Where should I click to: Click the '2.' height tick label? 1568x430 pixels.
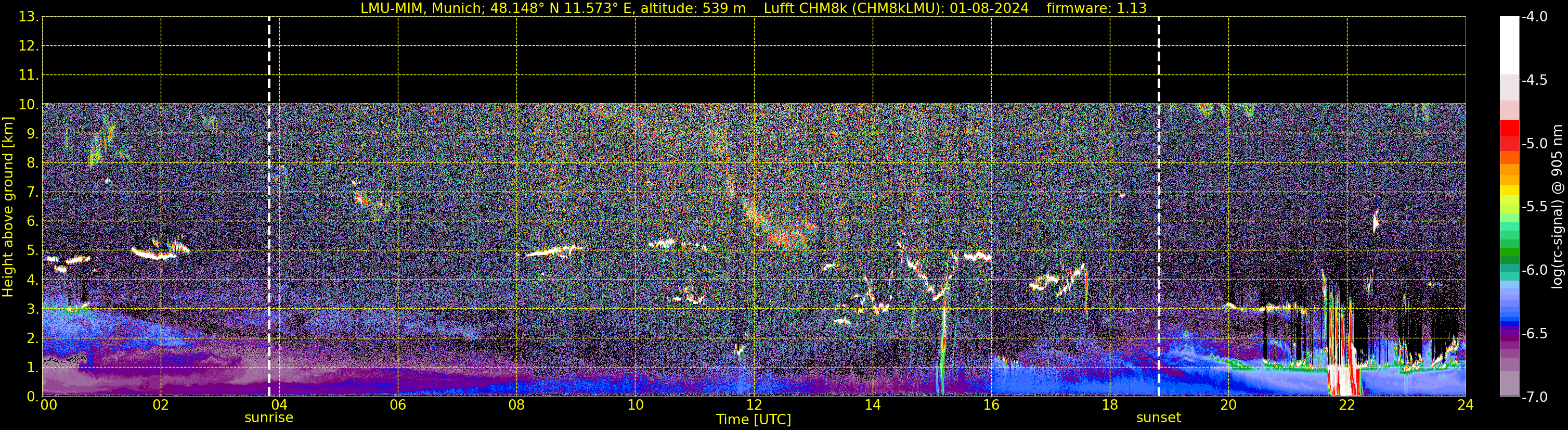[32, 339]
